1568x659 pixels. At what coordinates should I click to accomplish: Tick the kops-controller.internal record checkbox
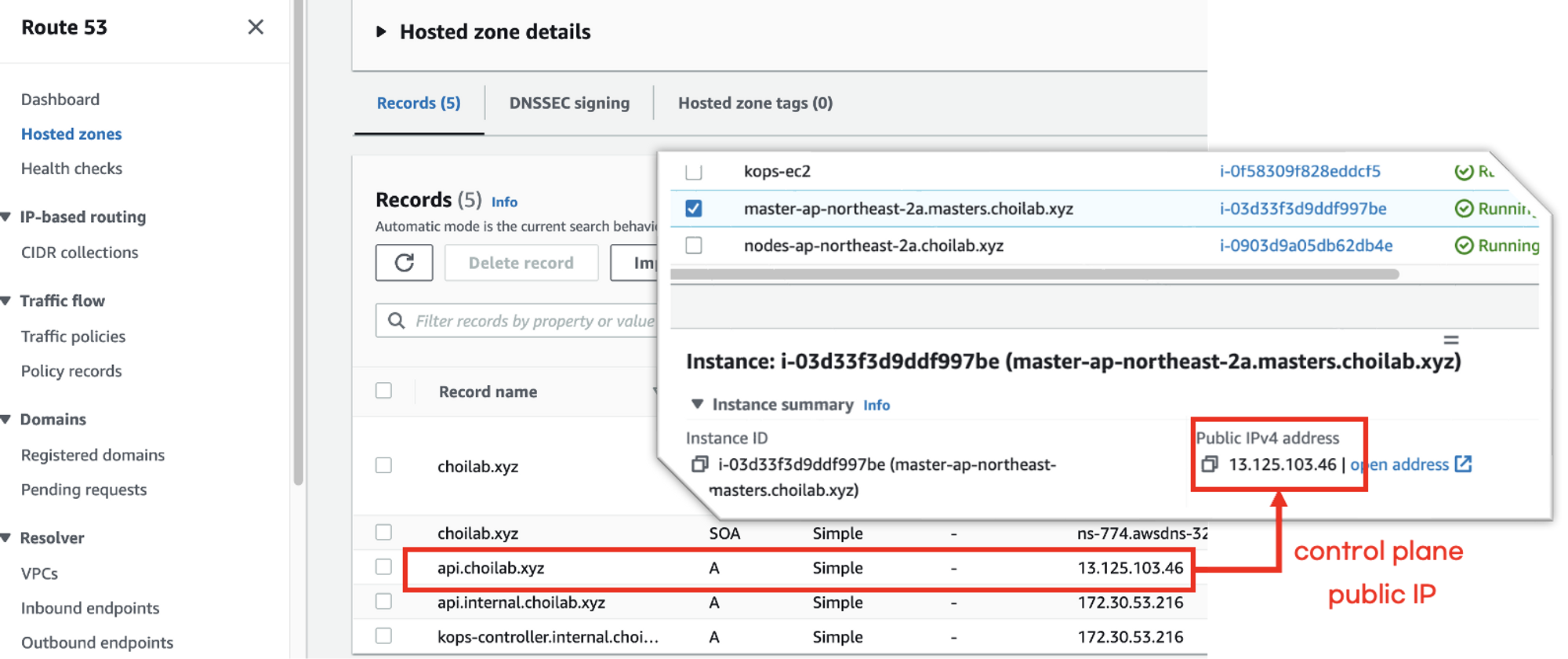(383, 636)
